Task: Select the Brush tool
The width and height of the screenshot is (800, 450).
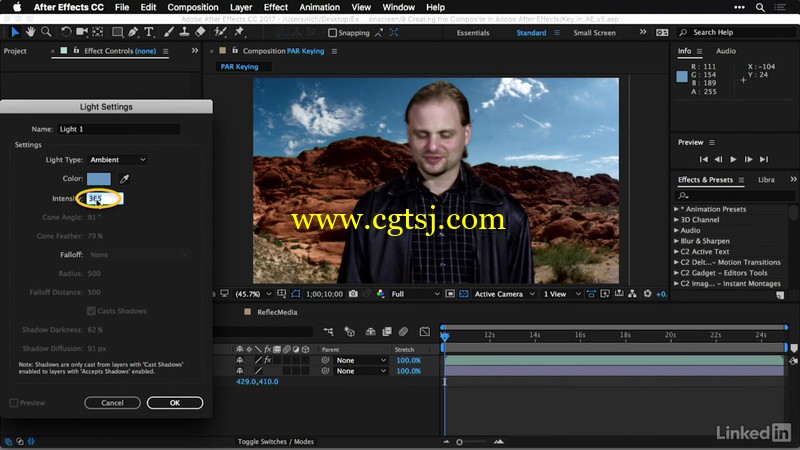Action: point(168,32)
